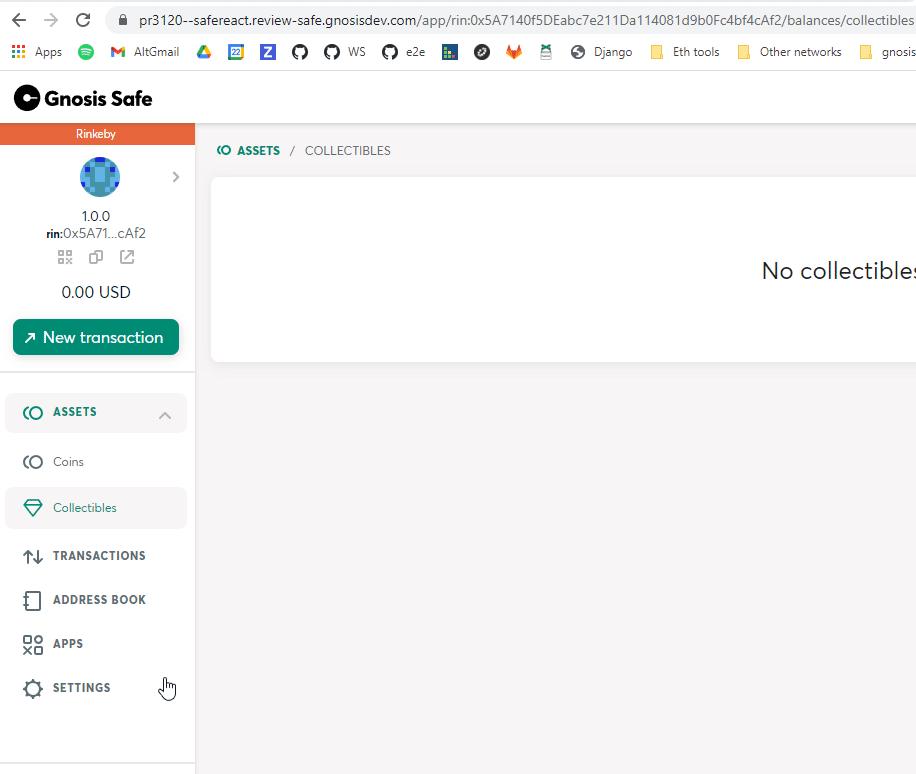Expand the Safe list with the chevron
The height and width of the screenshot is (774, 916).
[176, 177]
